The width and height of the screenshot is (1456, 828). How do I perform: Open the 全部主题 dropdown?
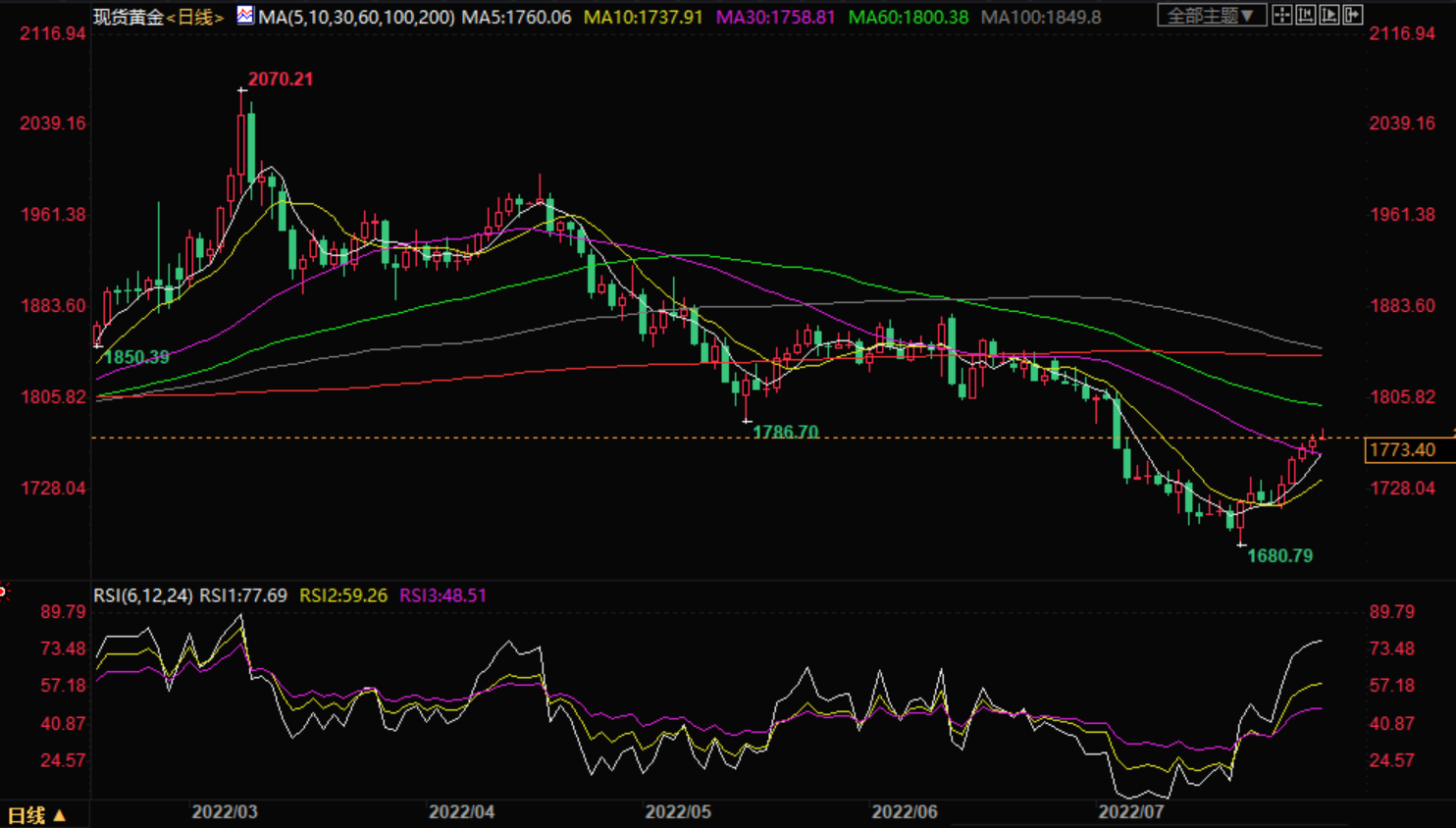point(1211,16)
